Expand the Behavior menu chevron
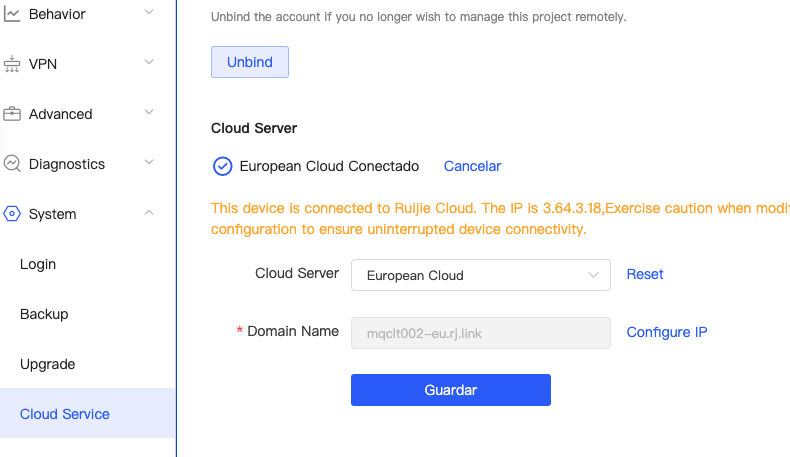 (x=149, y=13)
